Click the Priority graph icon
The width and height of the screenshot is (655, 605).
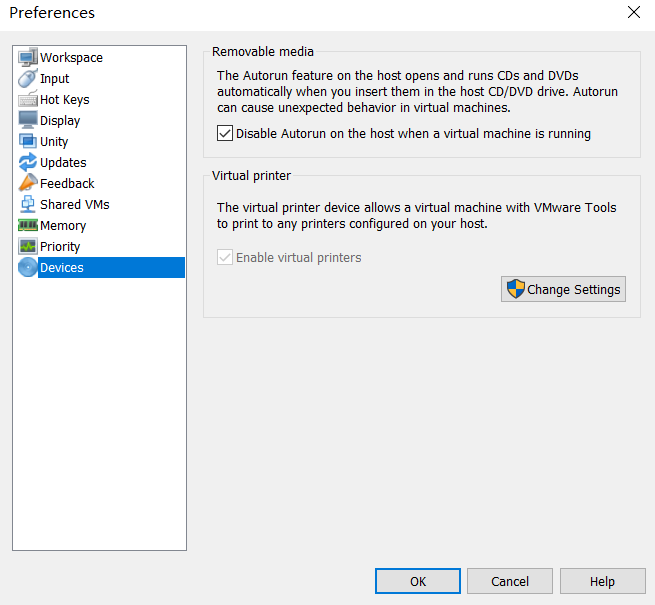(x=28, y=246)
